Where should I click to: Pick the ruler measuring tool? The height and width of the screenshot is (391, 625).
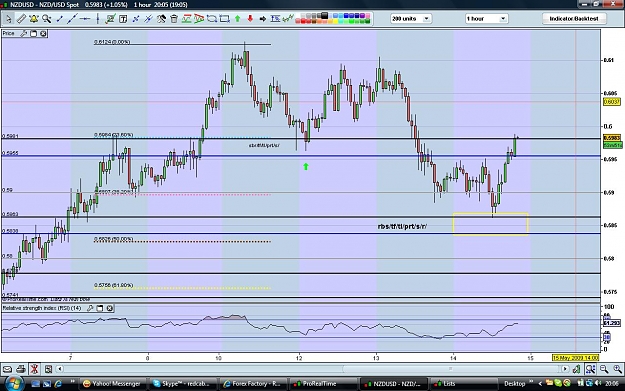coord(21,19)
